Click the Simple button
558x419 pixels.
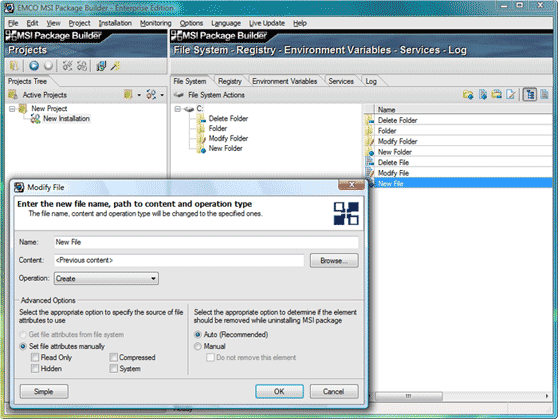click(44, 392)
